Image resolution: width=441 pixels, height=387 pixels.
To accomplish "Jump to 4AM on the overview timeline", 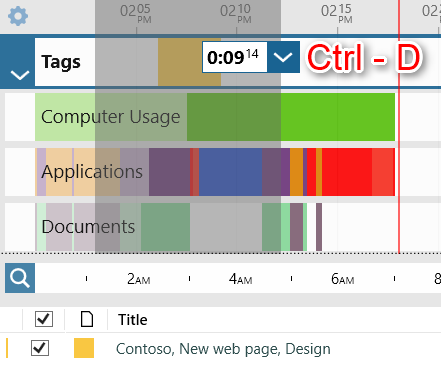I will pyautogui.click(x=240, y=279).
